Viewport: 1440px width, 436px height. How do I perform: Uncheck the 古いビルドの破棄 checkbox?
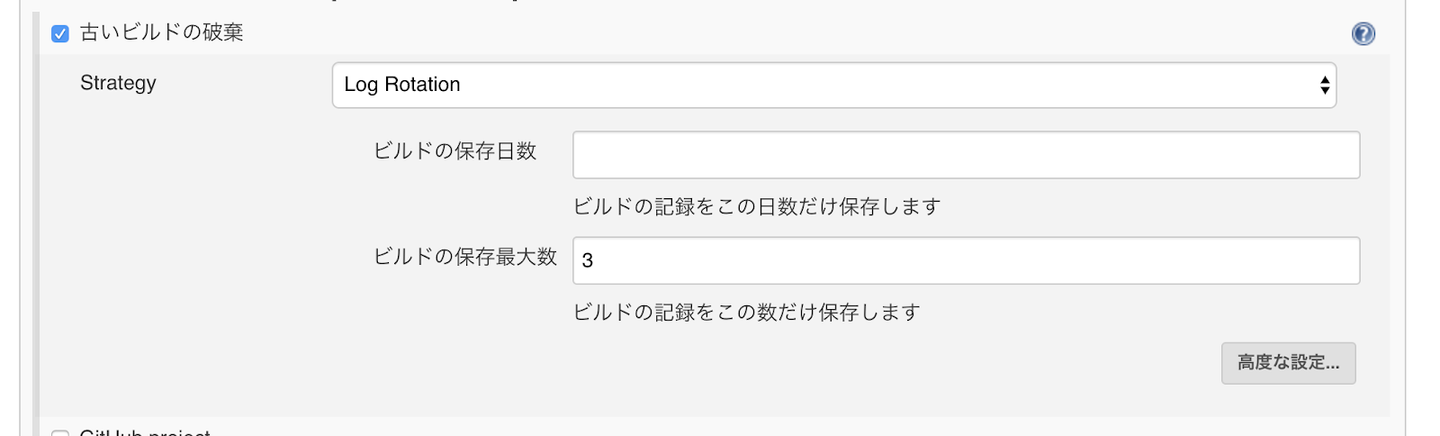[x=60, y=34]
